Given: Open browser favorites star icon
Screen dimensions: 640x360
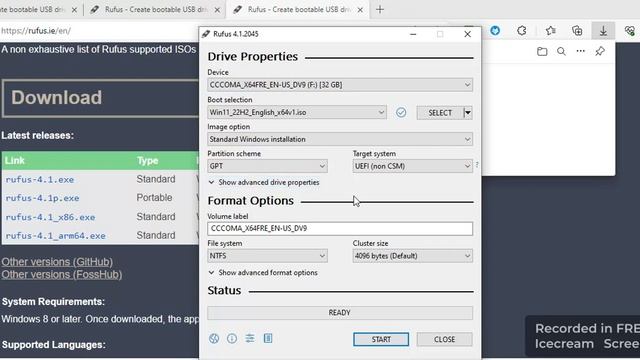Looking at the screenshot, I should point(551,31).
